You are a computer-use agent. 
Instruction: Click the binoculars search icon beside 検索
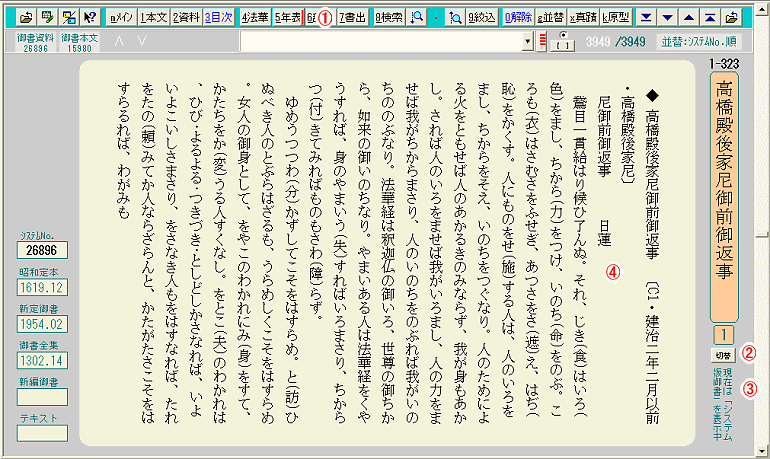click(417, 17)
